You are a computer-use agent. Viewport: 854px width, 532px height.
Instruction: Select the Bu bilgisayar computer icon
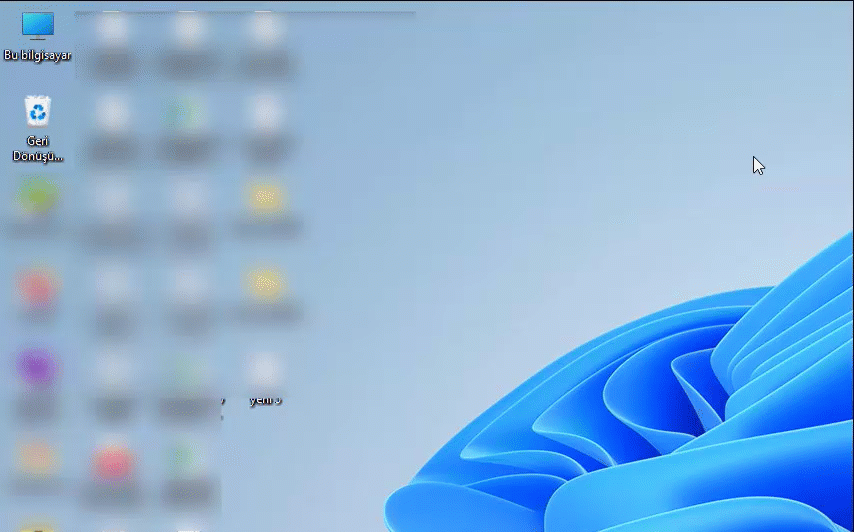pyautogui.click(x=38, y=26)
